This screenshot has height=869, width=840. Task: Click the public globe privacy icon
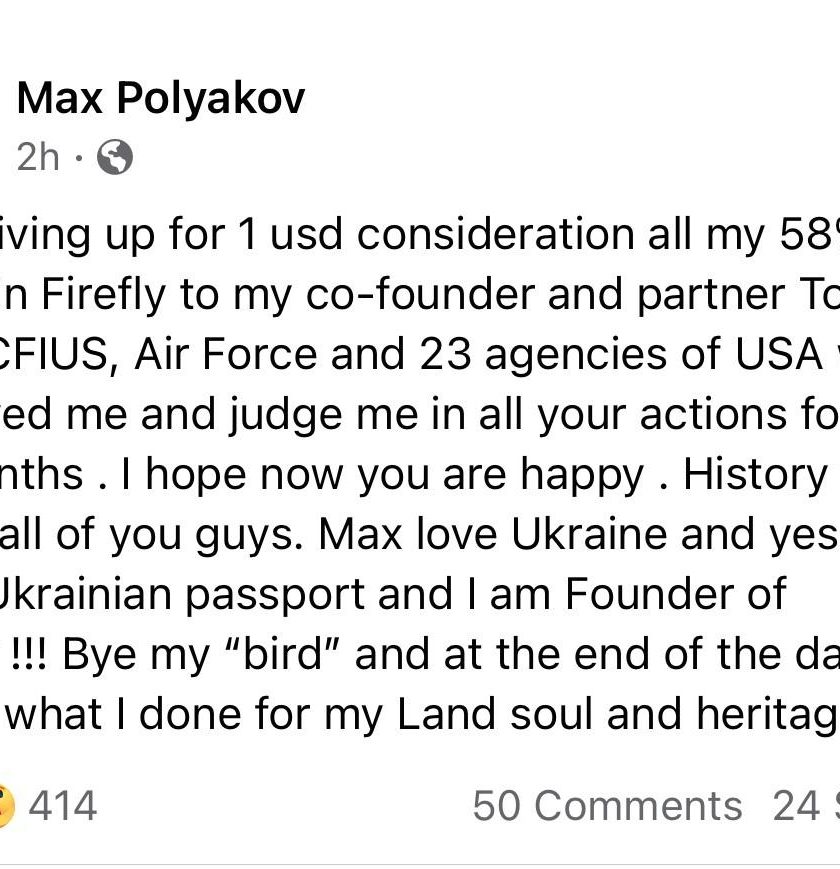pos(115,157)
